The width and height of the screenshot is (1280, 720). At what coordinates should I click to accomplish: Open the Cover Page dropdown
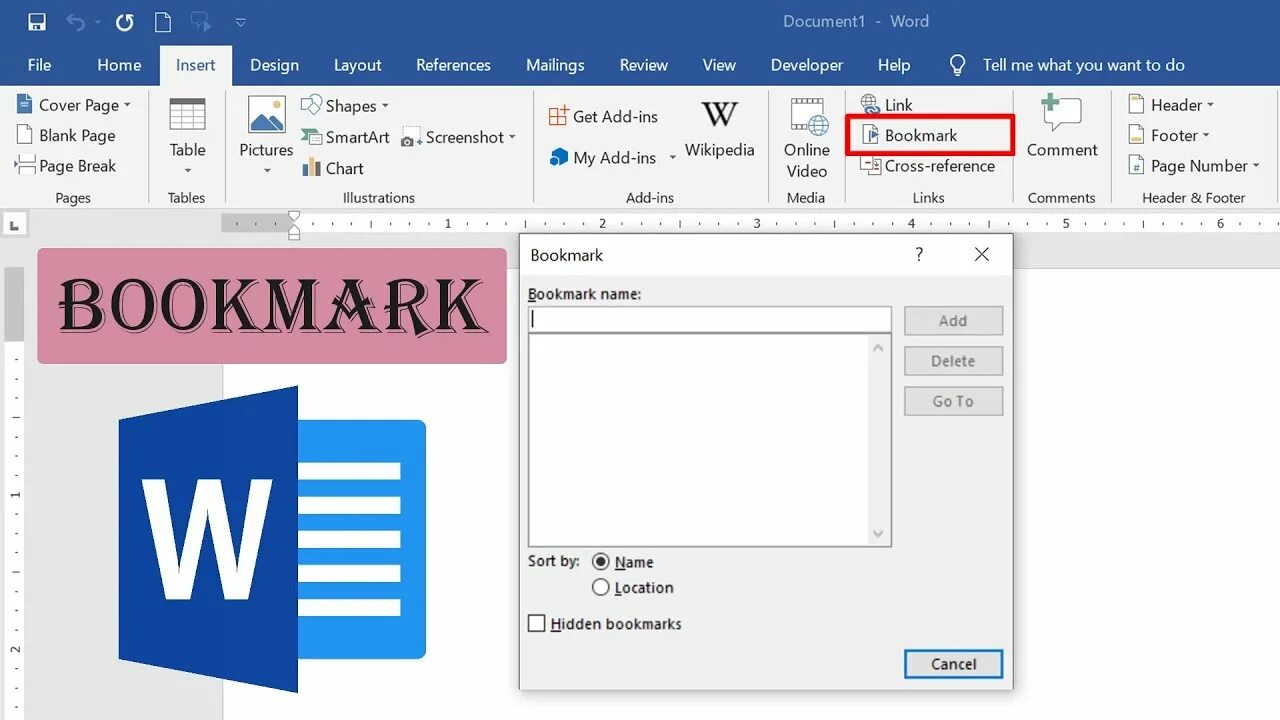tap(74, 105)
